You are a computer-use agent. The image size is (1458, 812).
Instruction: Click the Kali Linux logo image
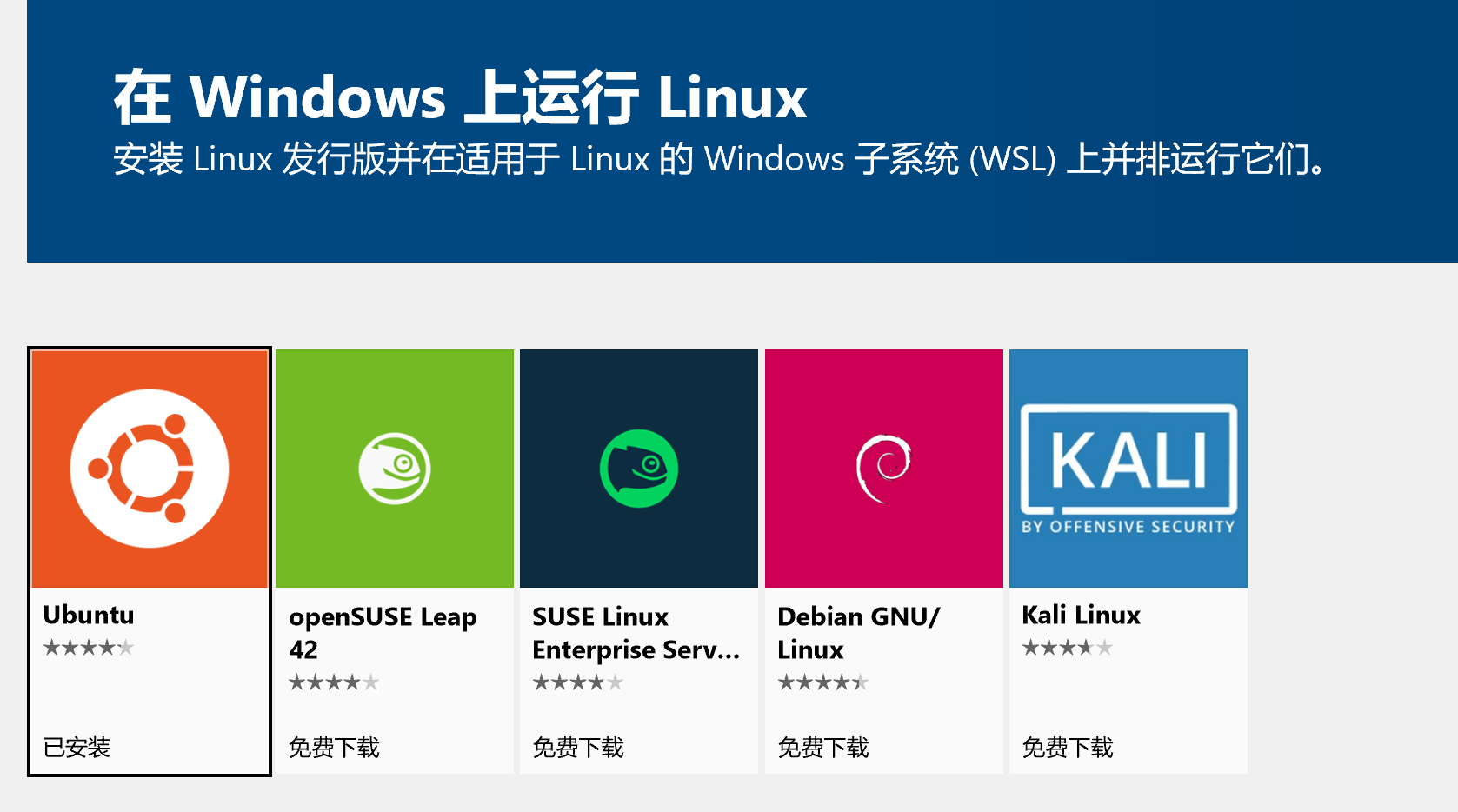pos(1128,469)
